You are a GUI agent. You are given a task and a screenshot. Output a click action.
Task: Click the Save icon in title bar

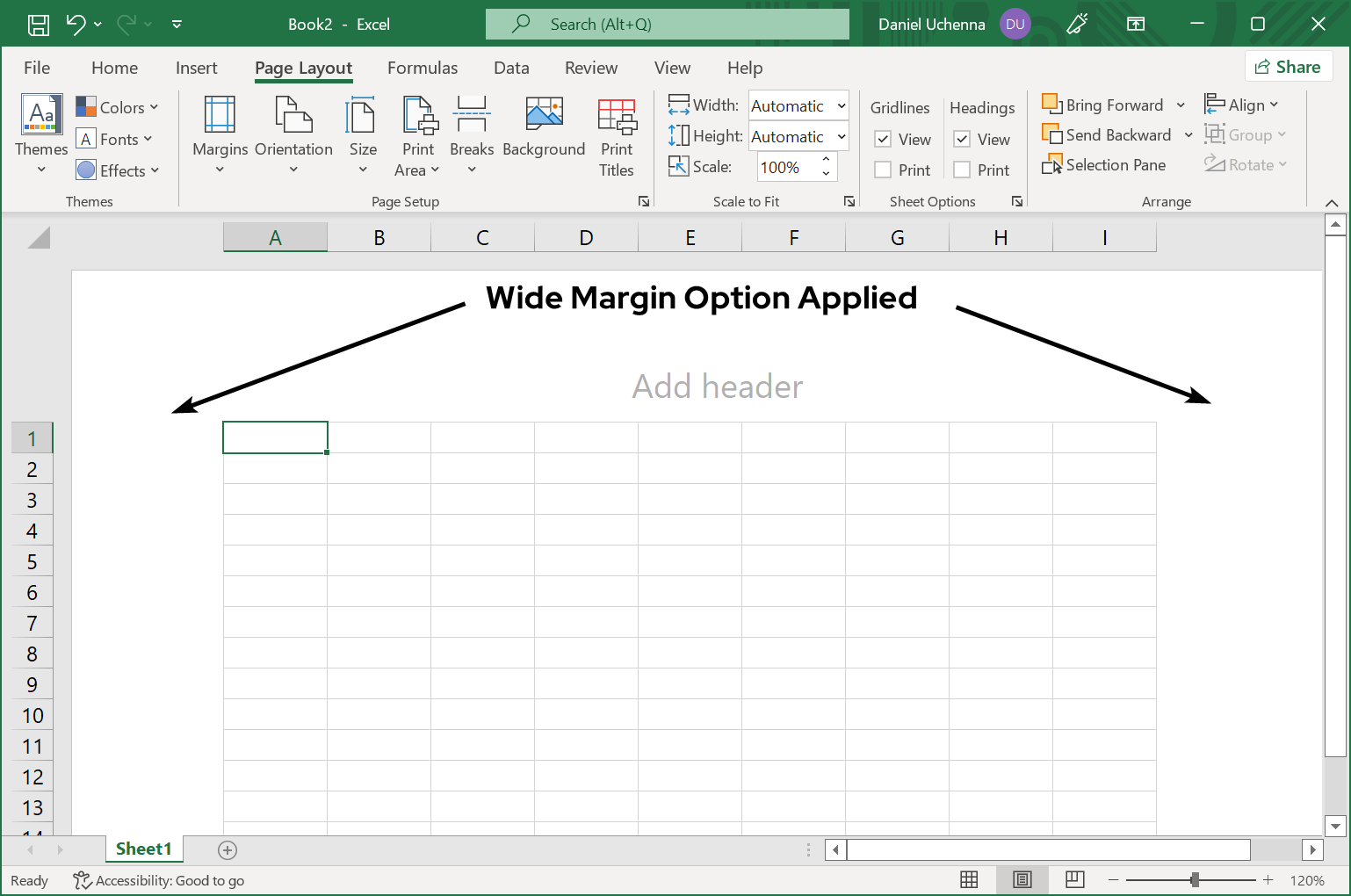pyautogui.click(x=39, y=25)
